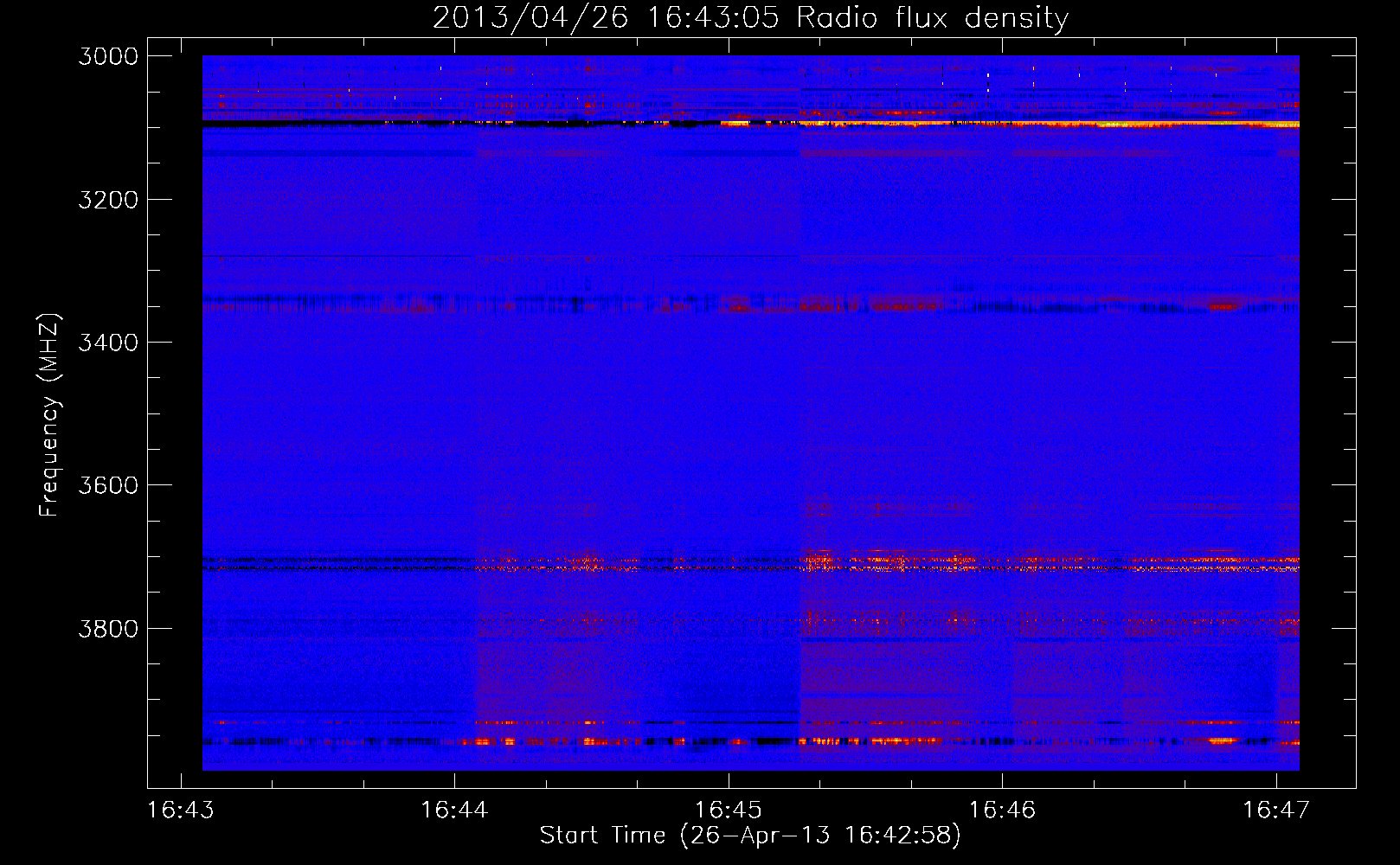Image resolution: width=1400 pixels, height=865 pixels.
Task: Click the 3600 frequency axis label
Action: pos(108,485)
